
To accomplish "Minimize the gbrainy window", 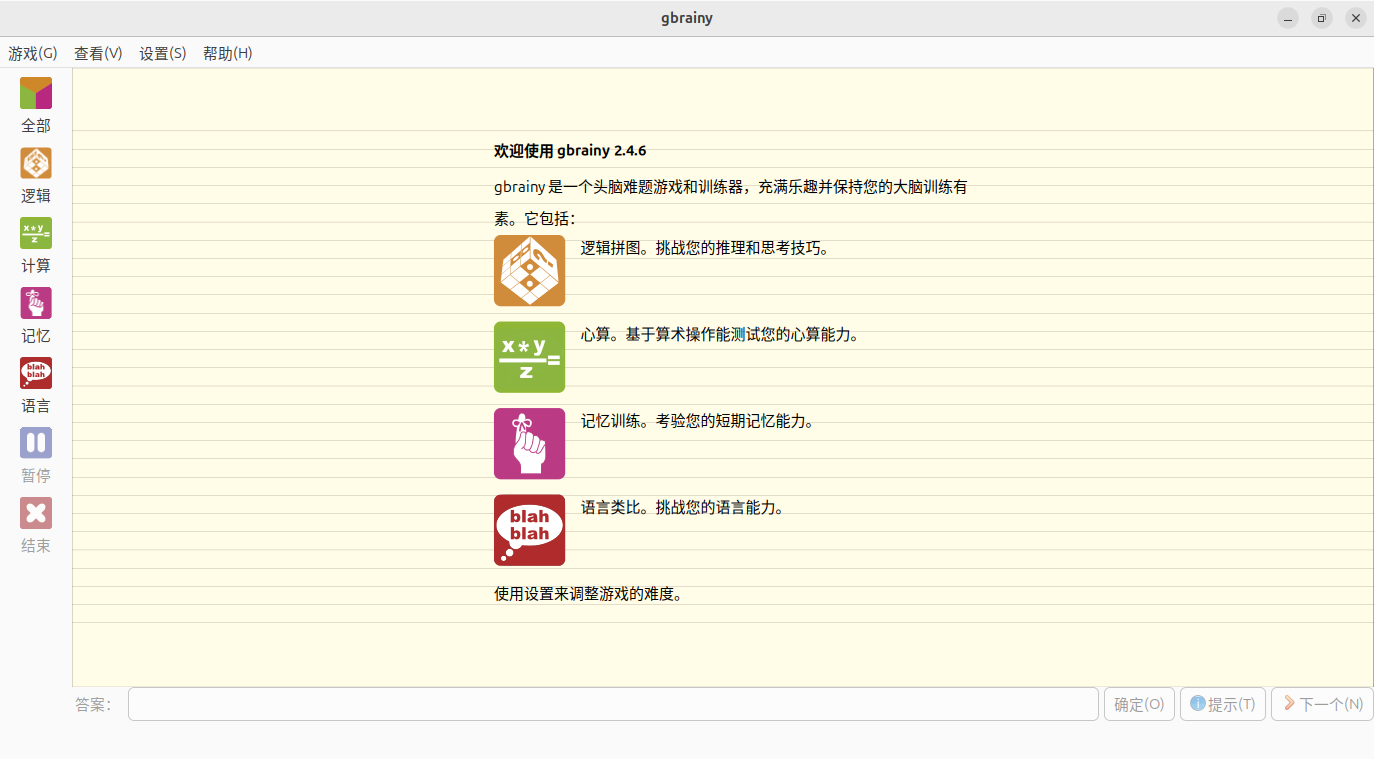I will click(1288, 18).
